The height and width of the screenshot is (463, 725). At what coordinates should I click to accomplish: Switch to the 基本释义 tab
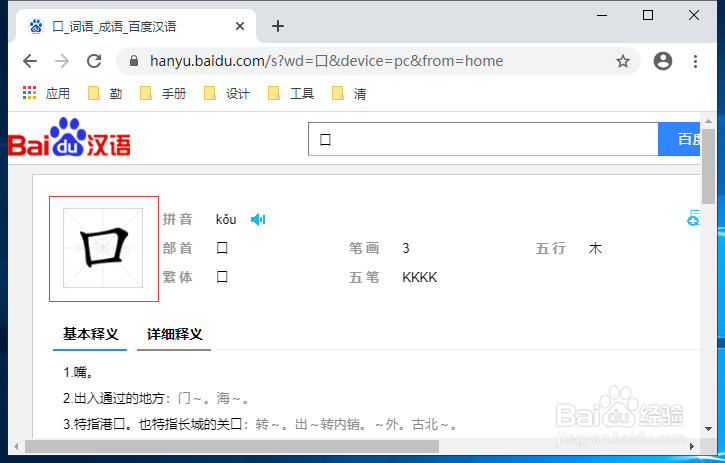pos(90,334)
